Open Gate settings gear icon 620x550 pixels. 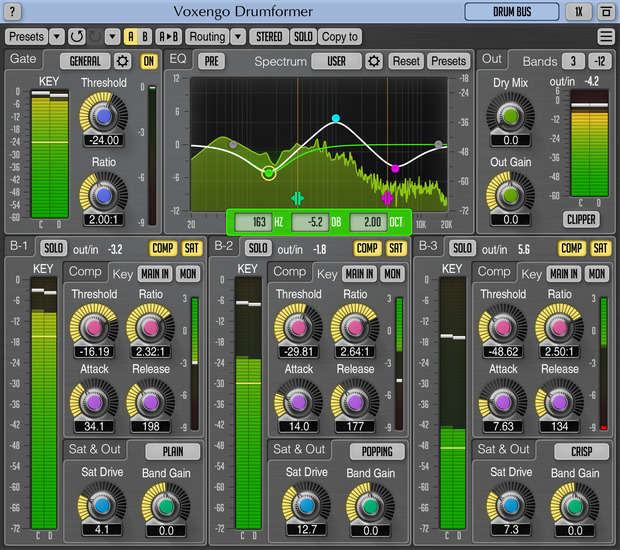coord(123,61)
